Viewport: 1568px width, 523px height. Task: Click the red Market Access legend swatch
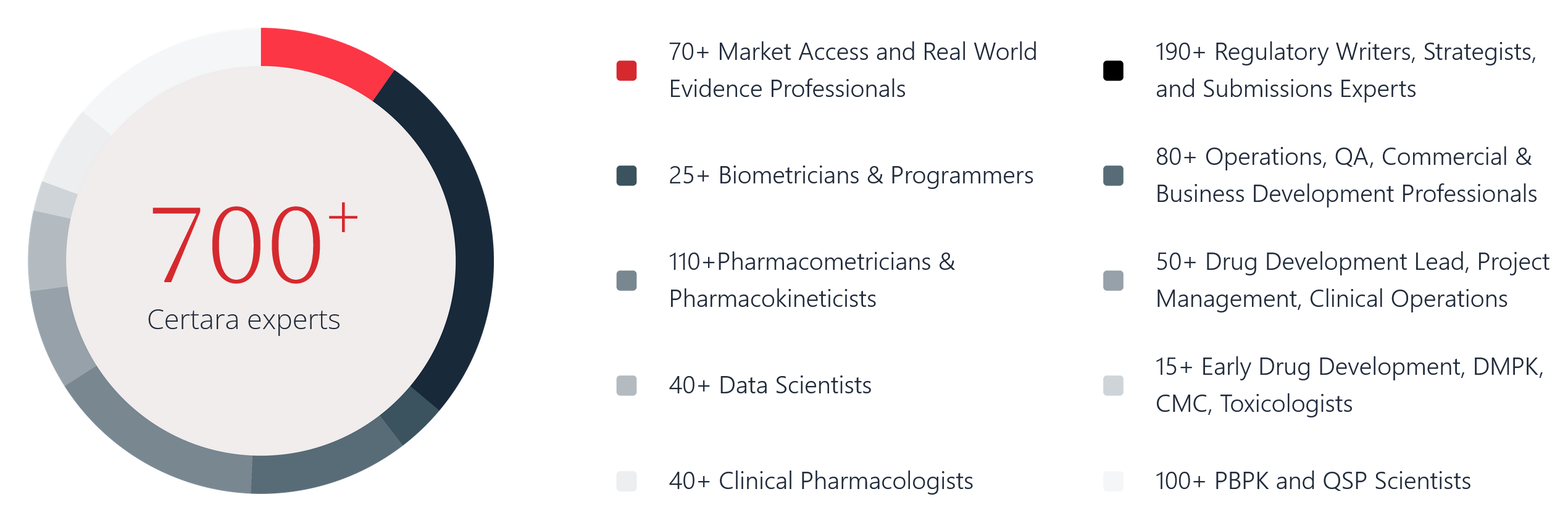(626, 70)
